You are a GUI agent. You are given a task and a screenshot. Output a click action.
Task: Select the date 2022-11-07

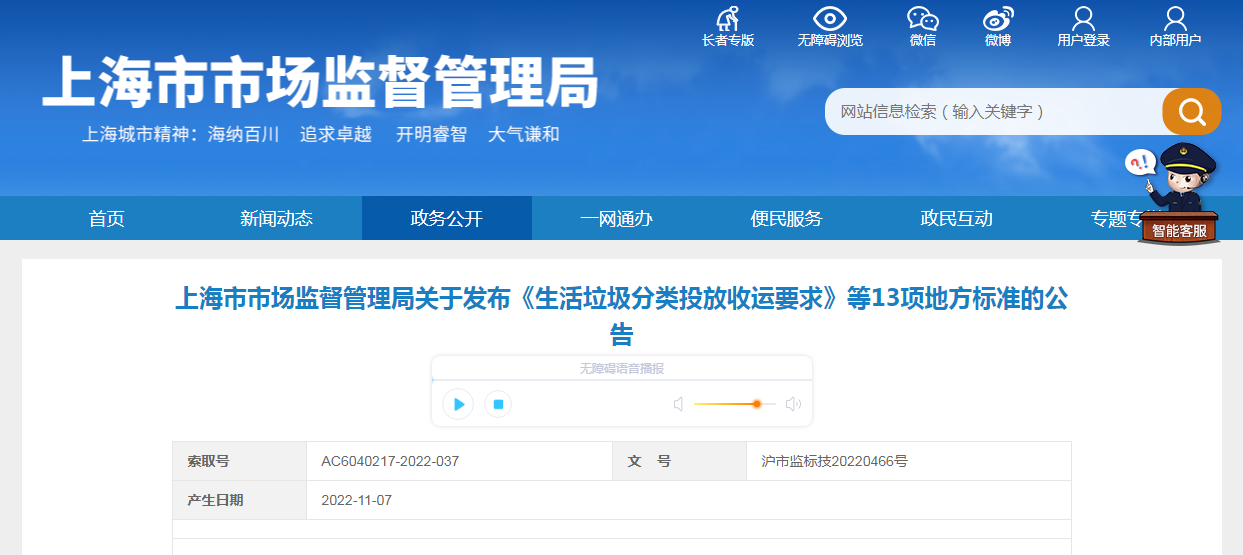356,500
